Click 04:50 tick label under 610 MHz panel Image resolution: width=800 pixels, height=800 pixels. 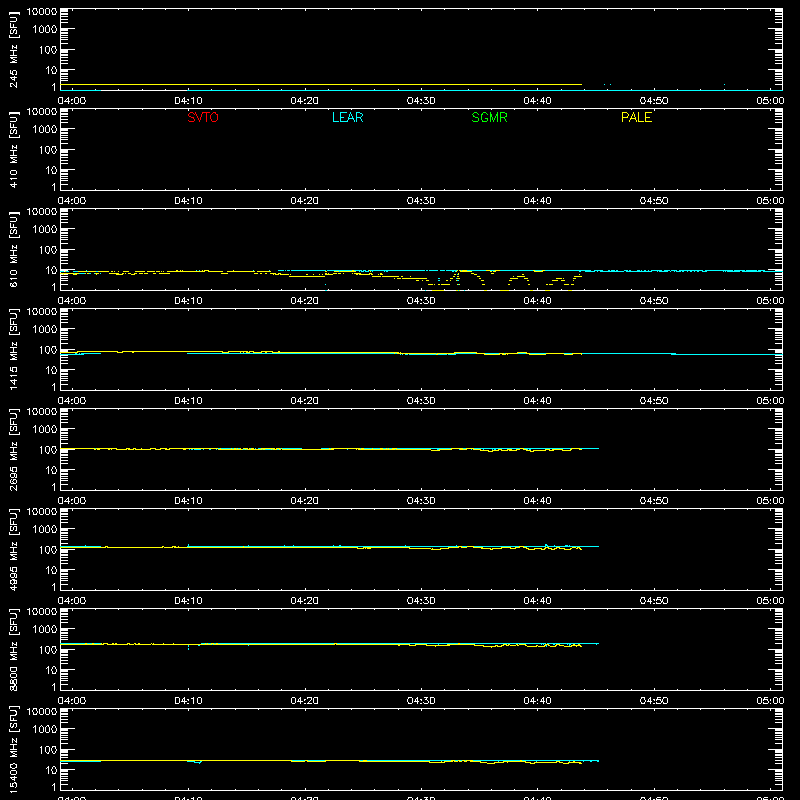(654, 301)
